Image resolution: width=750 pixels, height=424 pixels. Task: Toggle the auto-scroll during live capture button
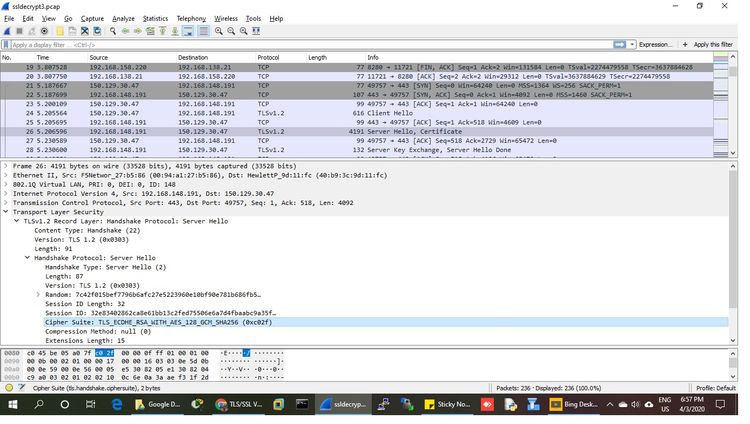coord(188,31)
